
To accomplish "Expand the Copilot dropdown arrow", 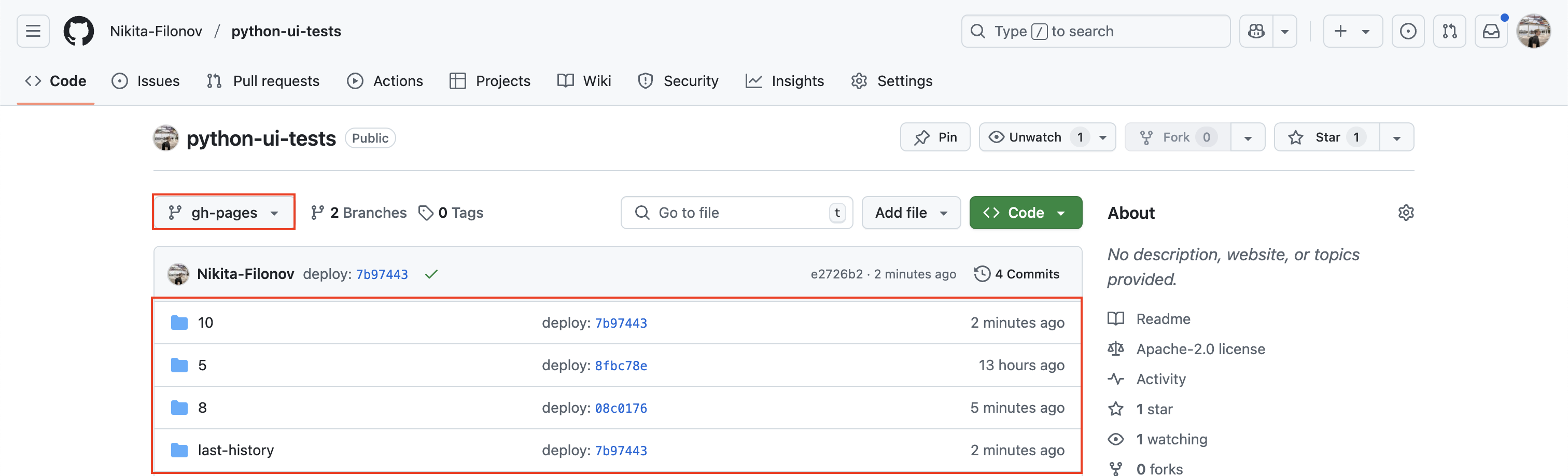I will click(1285, 31).
